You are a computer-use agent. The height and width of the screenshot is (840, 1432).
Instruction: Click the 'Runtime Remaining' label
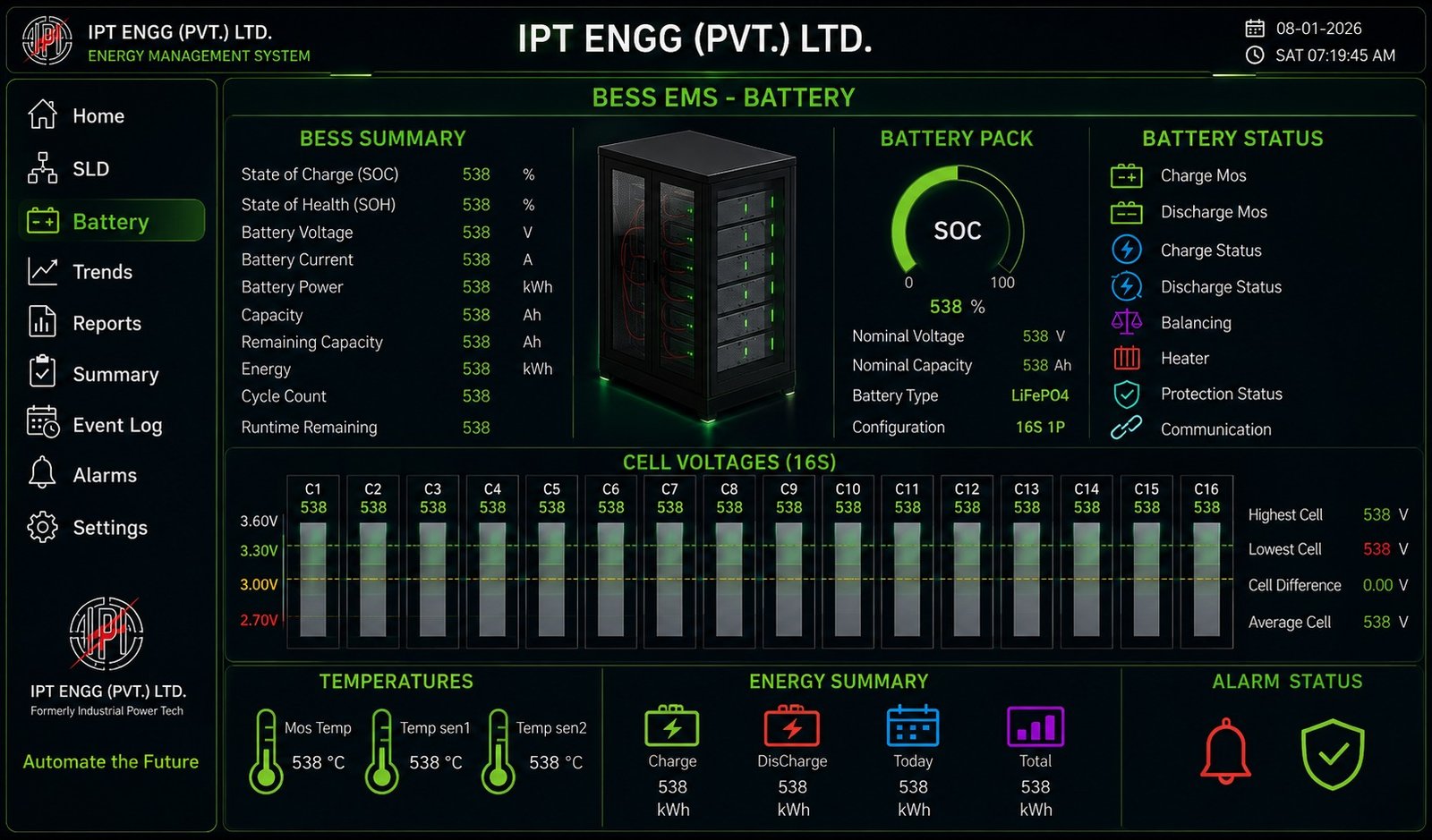pyautogui.click(x=309, y=428)
